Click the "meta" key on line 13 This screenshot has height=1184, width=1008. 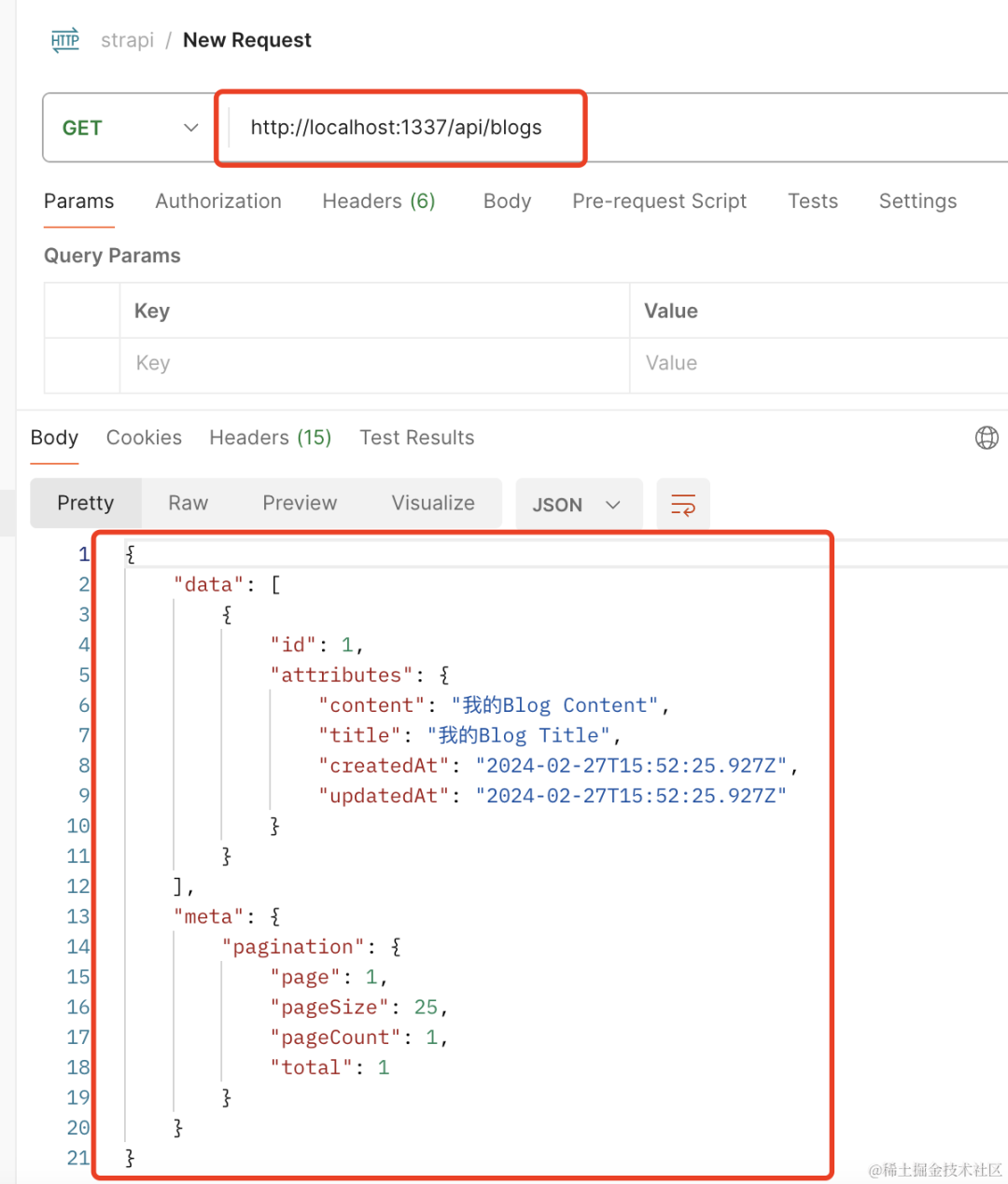(208, 917)
